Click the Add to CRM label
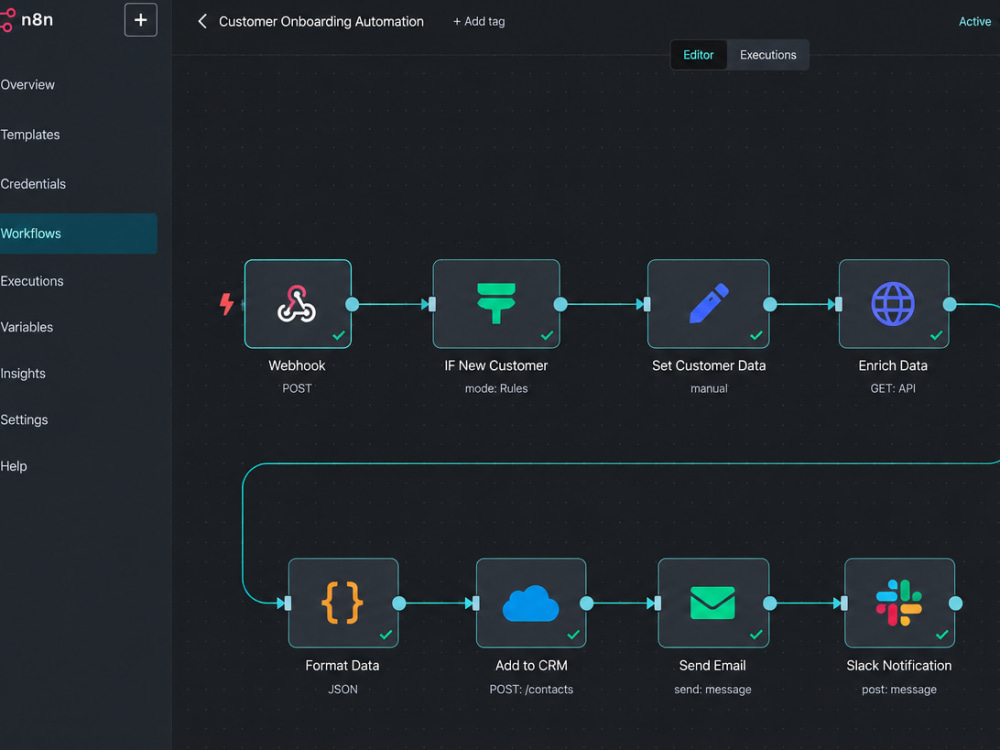The image size is (1000, 750). point(531,665)
